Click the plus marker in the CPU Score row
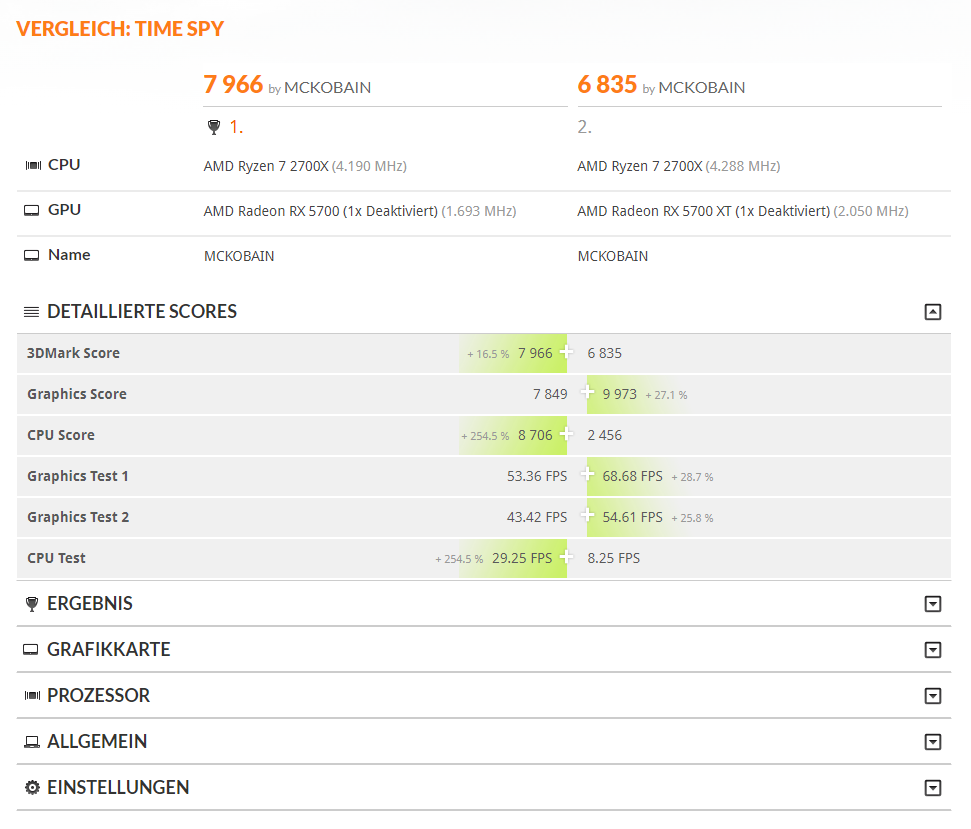971x829 pixels. click(566, 433)
